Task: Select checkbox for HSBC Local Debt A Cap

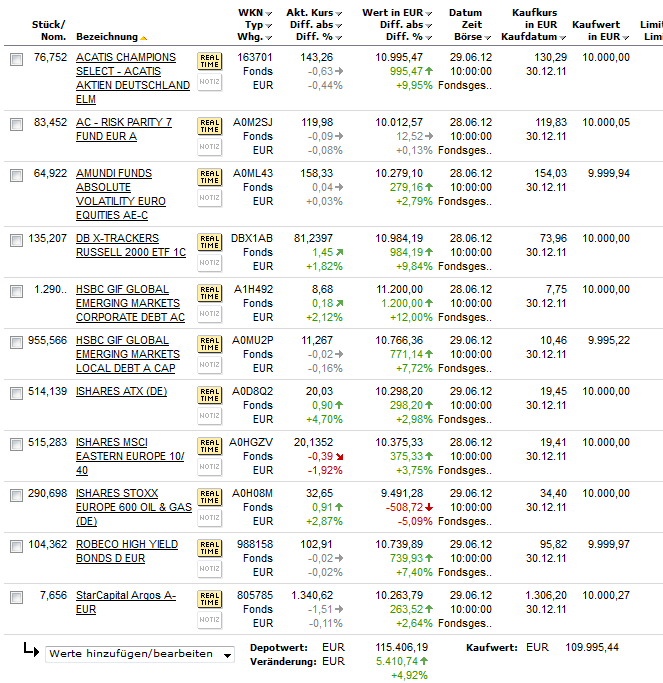Action: pyautogui.click(x=17, y=342)
